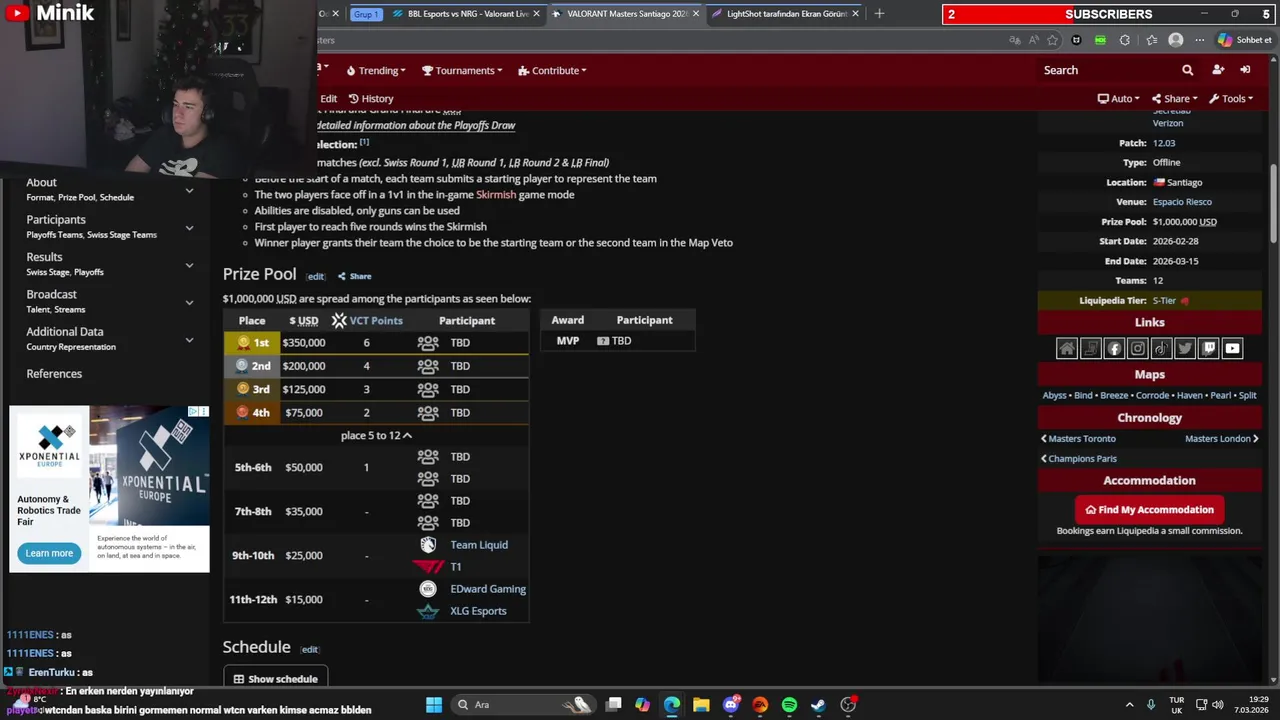Click the browser read aloud icon
Image resolution: width=1280 pixels, height=720 pixels.
click(x=1034, y=40)
